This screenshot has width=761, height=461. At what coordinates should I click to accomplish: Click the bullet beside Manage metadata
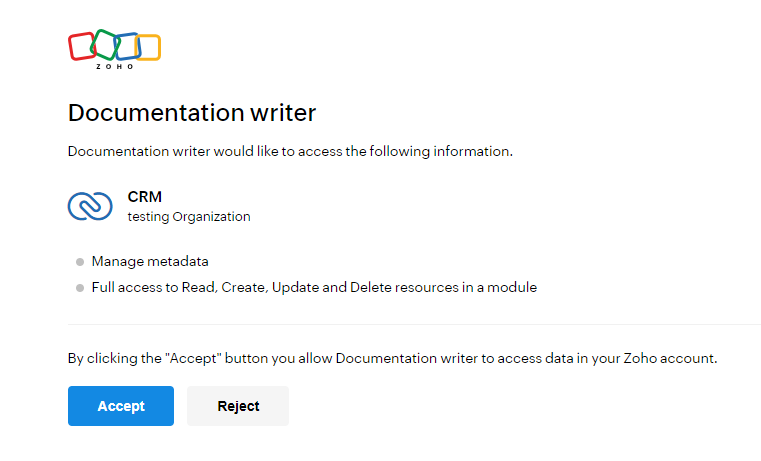pyautogui.click(x=80, y=262)
